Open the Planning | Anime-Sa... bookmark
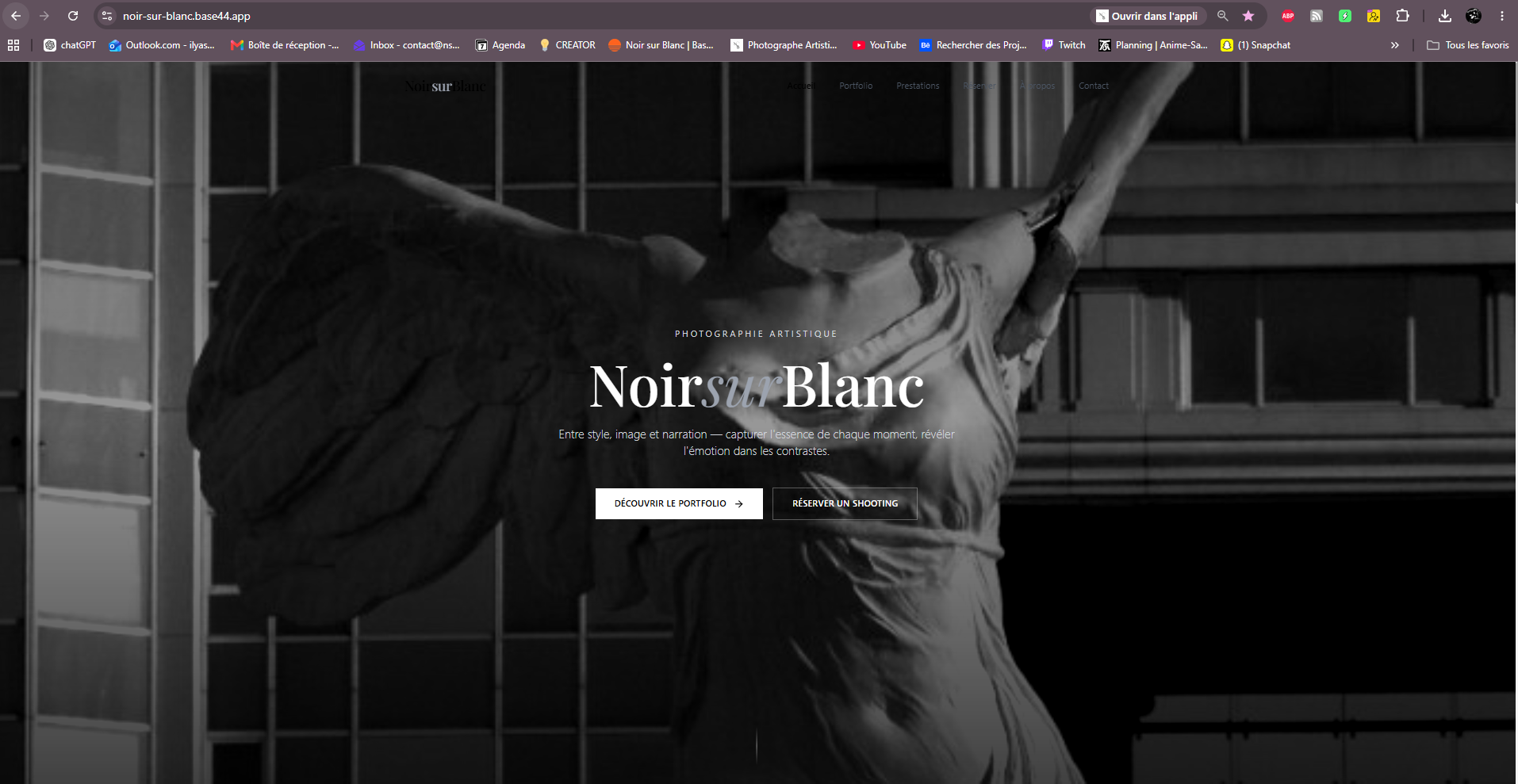Screen dimensions: 1518x784 tap(1153, 45)
